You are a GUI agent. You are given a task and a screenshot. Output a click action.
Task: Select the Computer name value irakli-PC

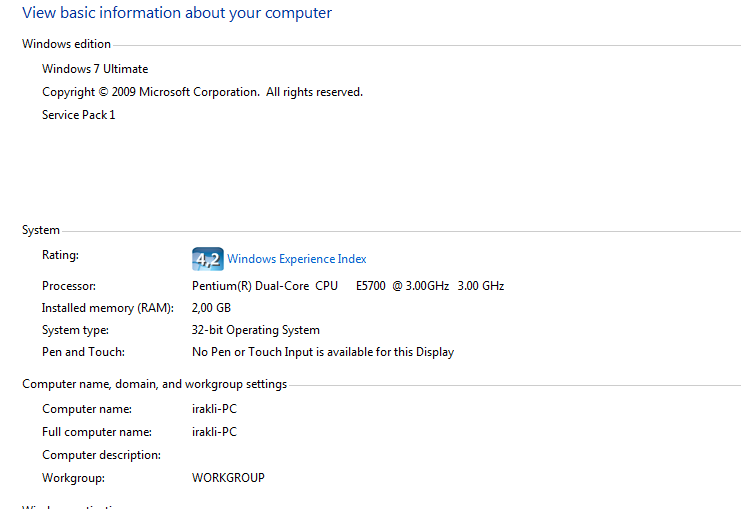click(214, 409)
